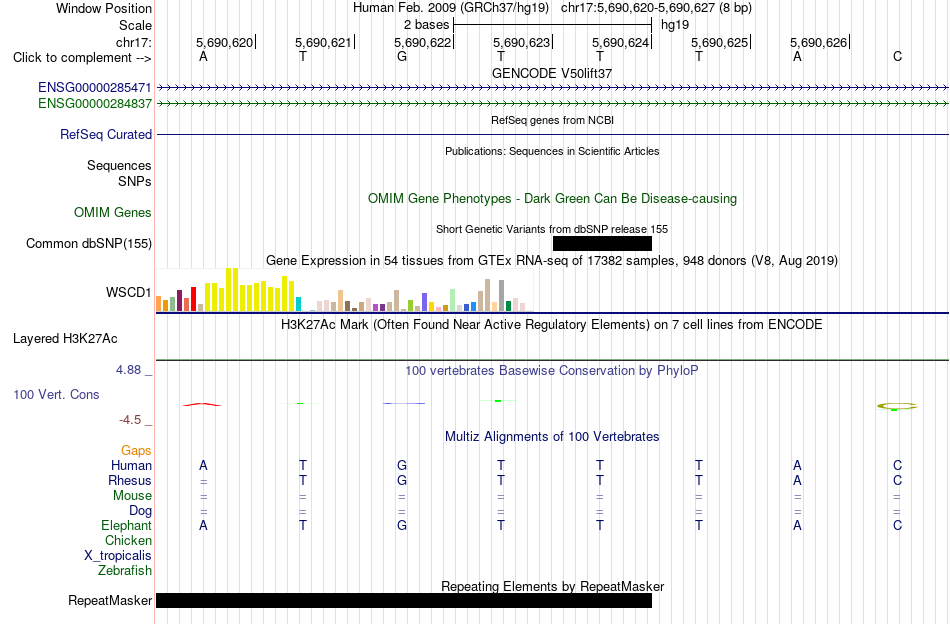Screen dimensions: 950x624
Task: Click the red PhyloP conservation mark
Action: pyautogui.click(x=202, y=404)
